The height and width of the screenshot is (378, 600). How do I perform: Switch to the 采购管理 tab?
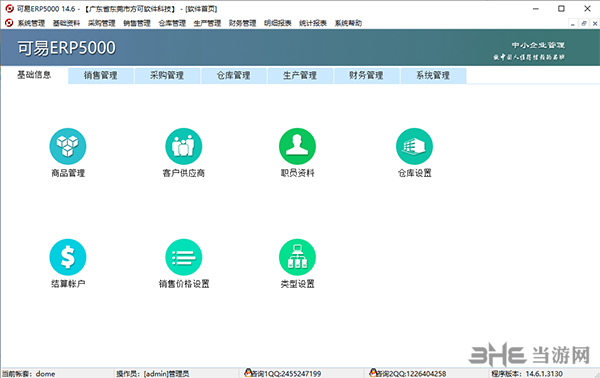click(x=167, y=75)
